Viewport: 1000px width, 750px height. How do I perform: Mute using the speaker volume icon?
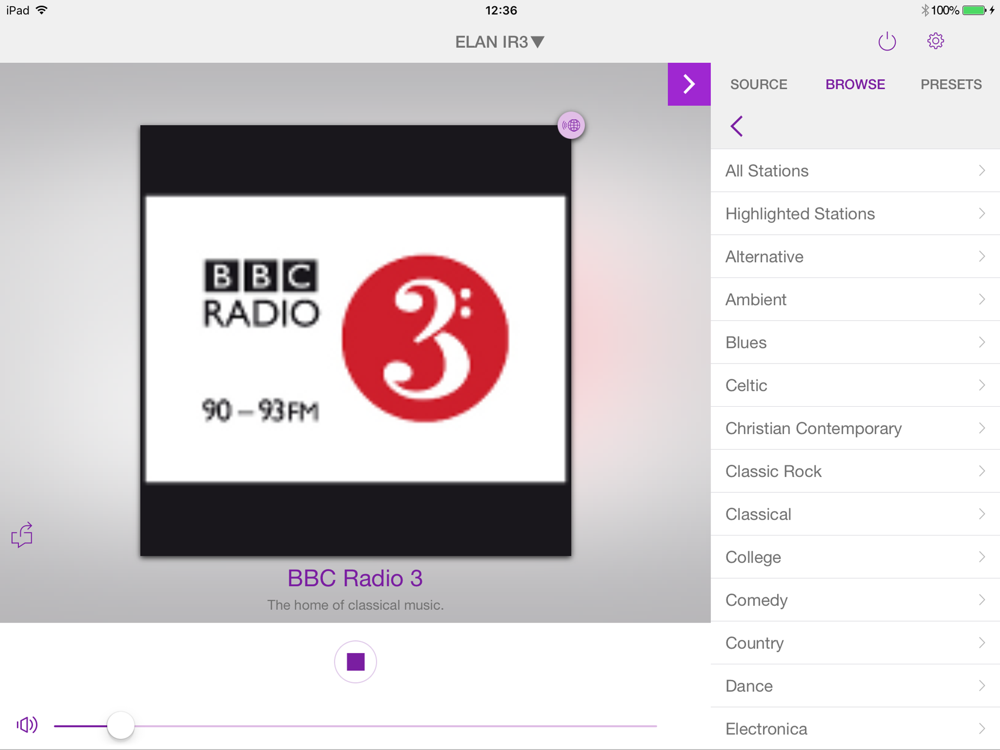point(27,725)
